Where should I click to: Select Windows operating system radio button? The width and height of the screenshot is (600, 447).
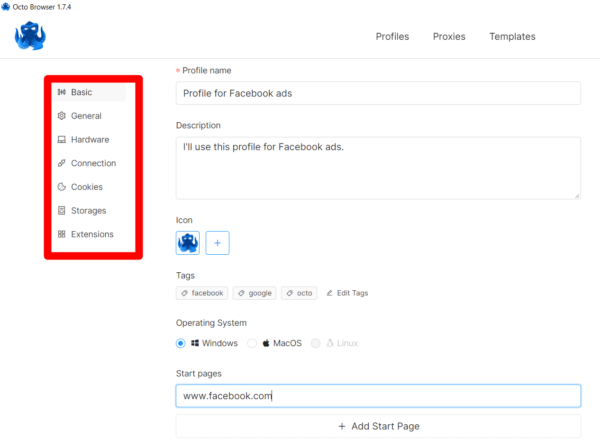tap(181, 343)
